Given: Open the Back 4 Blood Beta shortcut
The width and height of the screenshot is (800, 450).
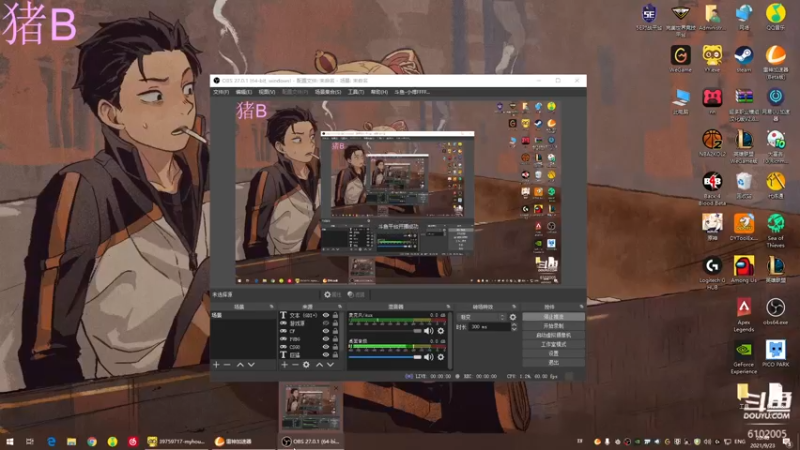Looking at the screenshot, I should coord(712,189).
